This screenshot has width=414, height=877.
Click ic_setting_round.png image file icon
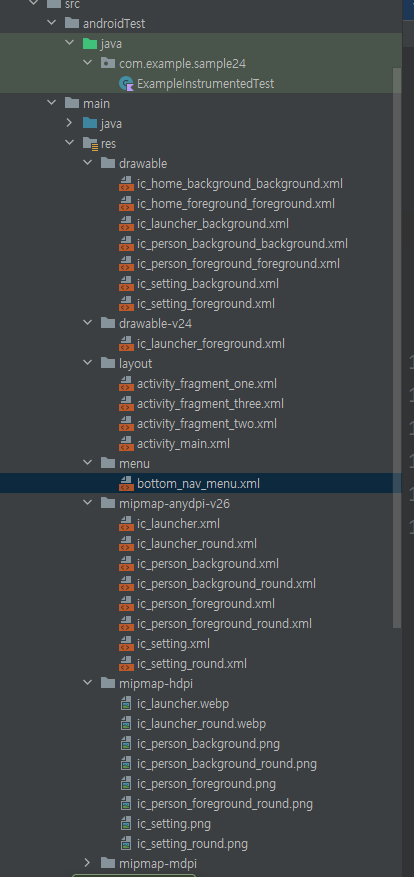coord(126,844)
